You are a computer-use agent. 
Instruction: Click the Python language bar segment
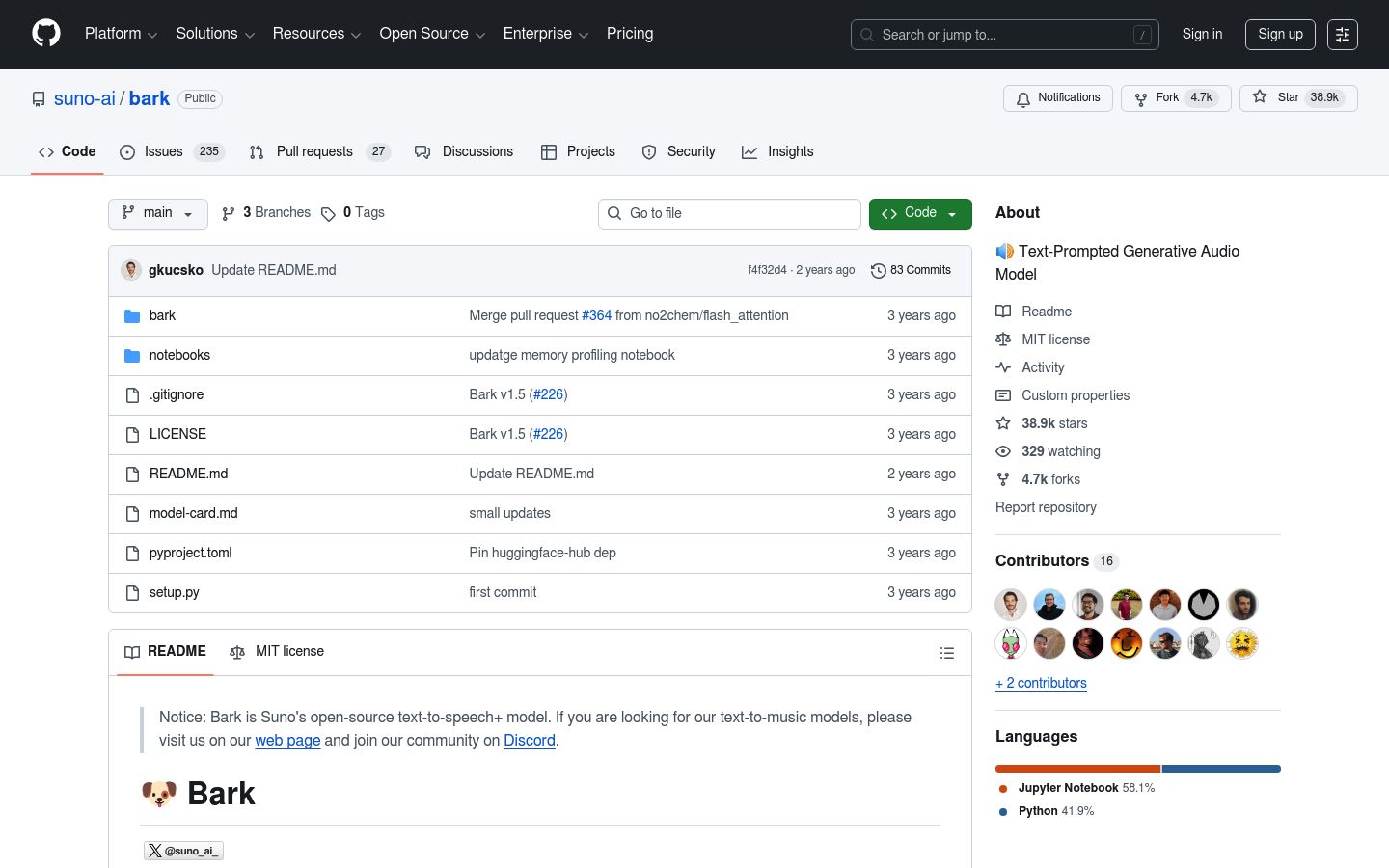[x=1221, y=769]
